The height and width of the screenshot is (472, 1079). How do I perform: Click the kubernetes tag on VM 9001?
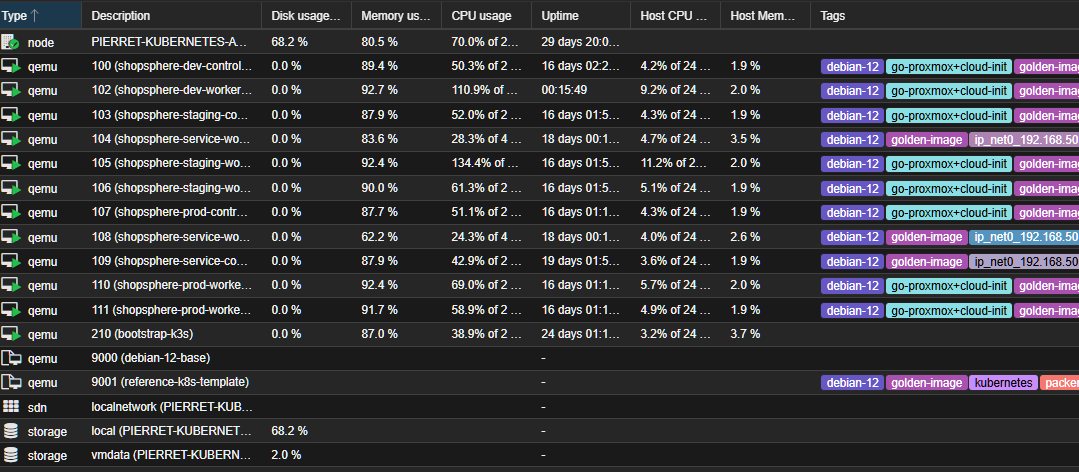click(1003, 383)
